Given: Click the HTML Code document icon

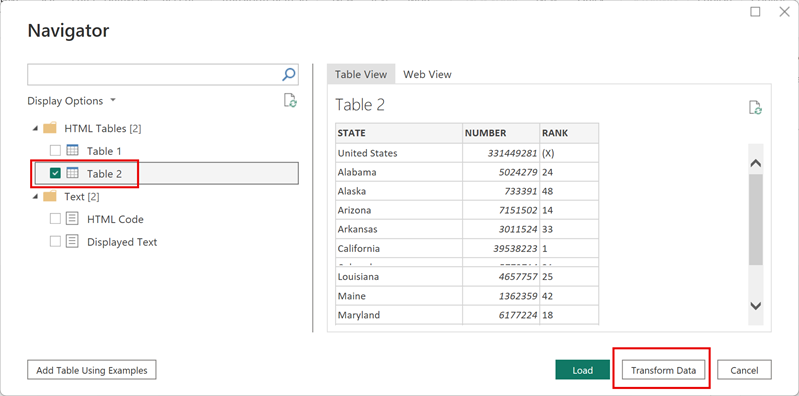Looking at the screenshot, I should click(72, 219).
